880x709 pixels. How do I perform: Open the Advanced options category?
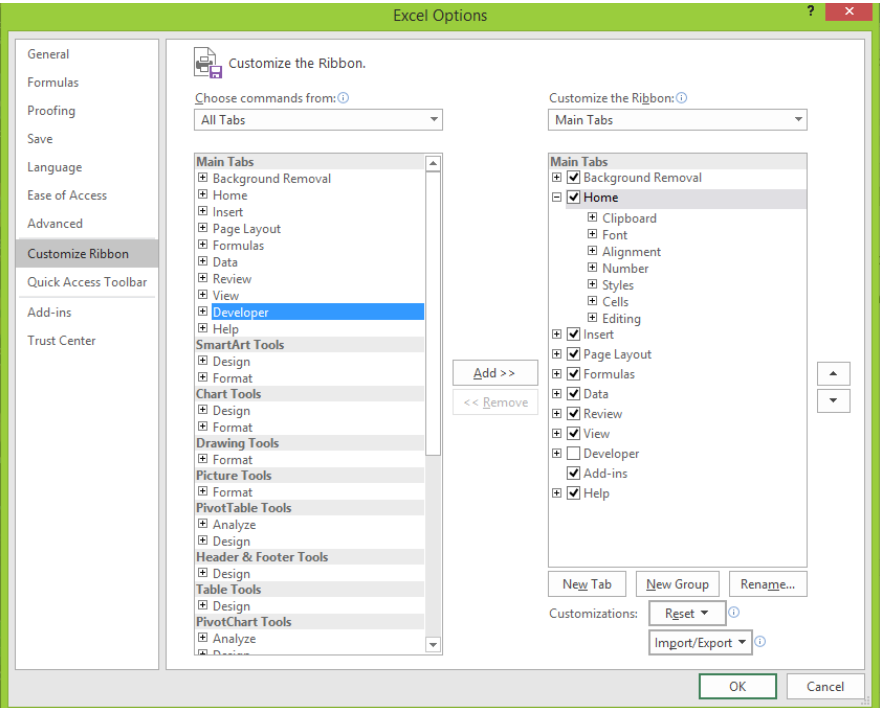(55, 223)
